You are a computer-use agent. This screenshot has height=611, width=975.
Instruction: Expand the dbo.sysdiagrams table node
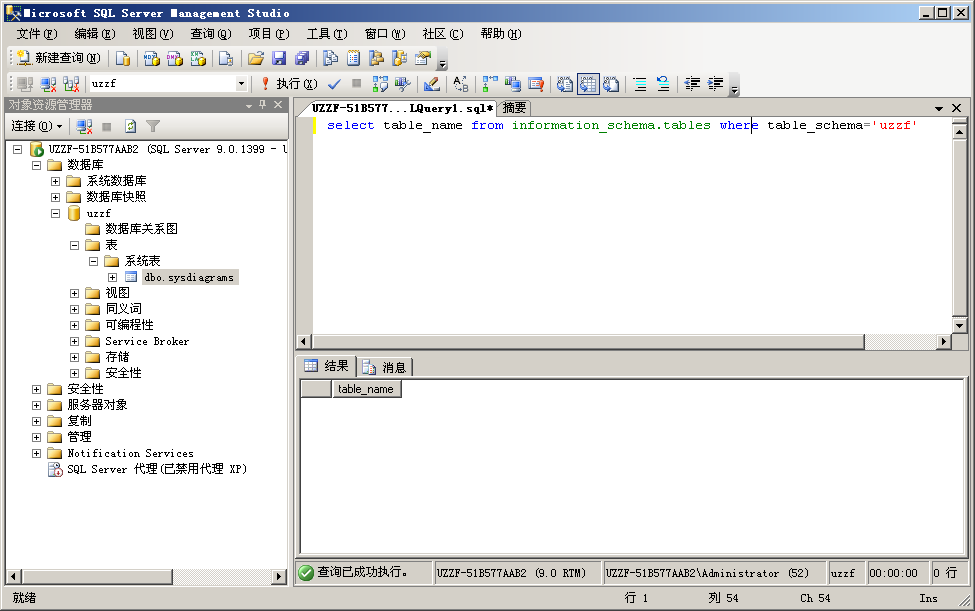click(x=113, y=278)
